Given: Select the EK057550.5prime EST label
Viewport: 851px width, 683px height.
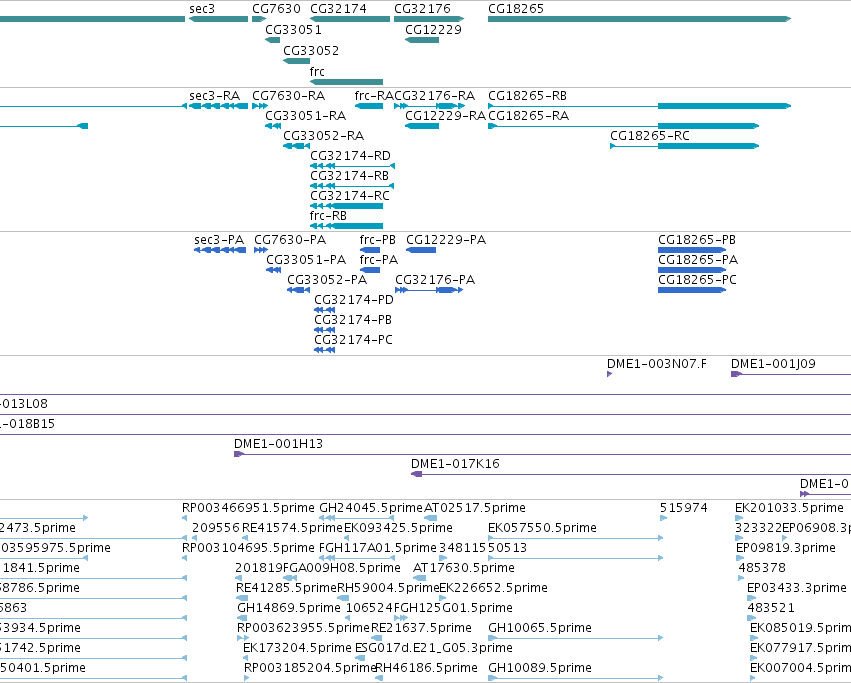Looking at the screenshot, I should point(542,528).
